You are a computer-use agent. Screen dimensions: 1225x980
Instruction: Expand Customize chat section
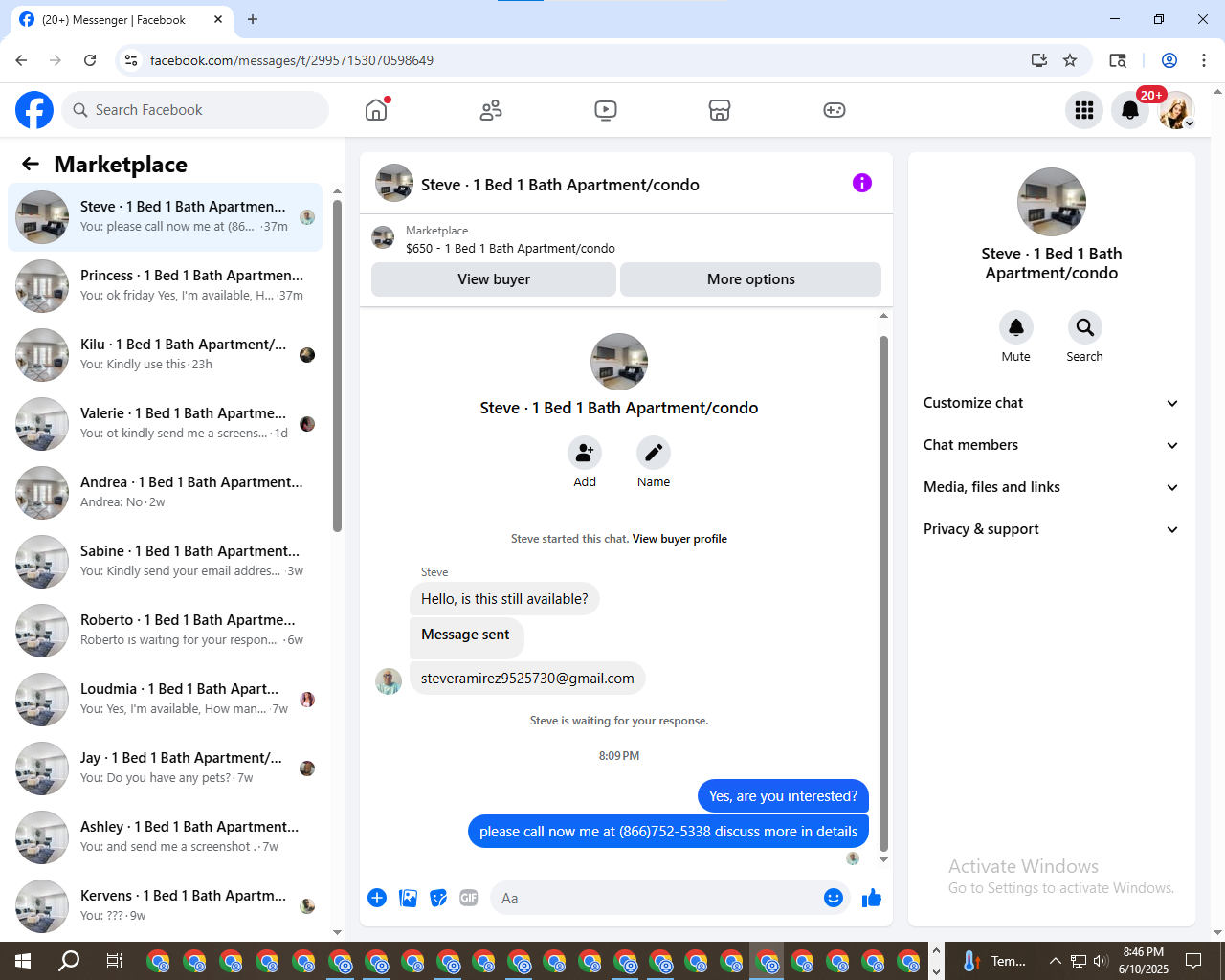1051,403
